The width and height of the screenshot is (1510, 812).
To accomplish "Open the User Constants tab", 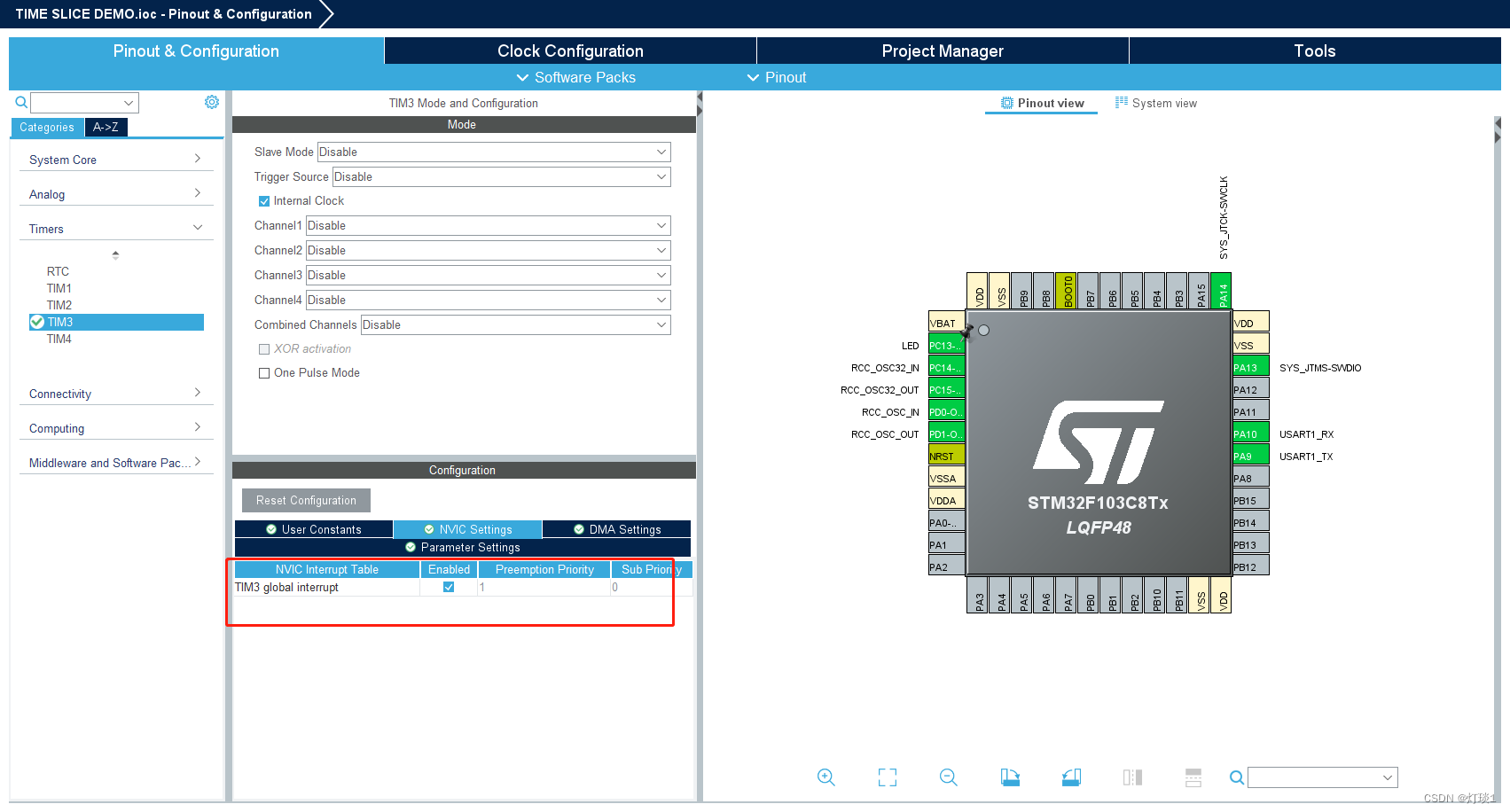I will pyautogui.click(x=314, y=529).
